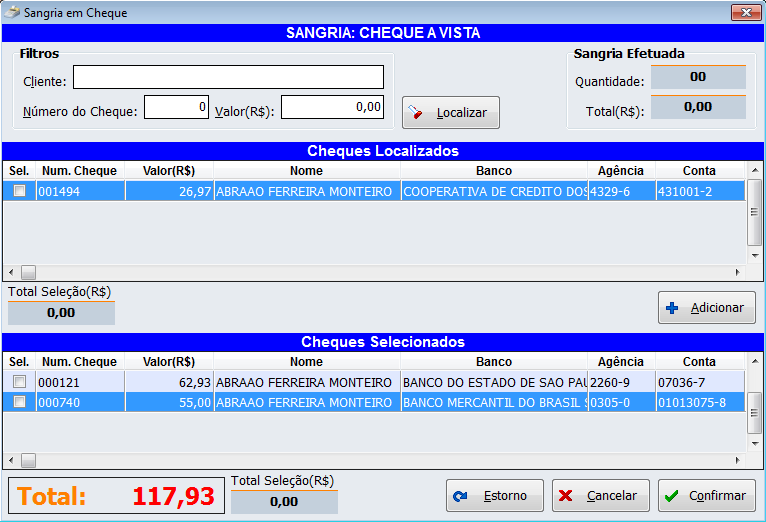
Task: Click the plus icon on Adicionar
Action: [x=673, y=308]
